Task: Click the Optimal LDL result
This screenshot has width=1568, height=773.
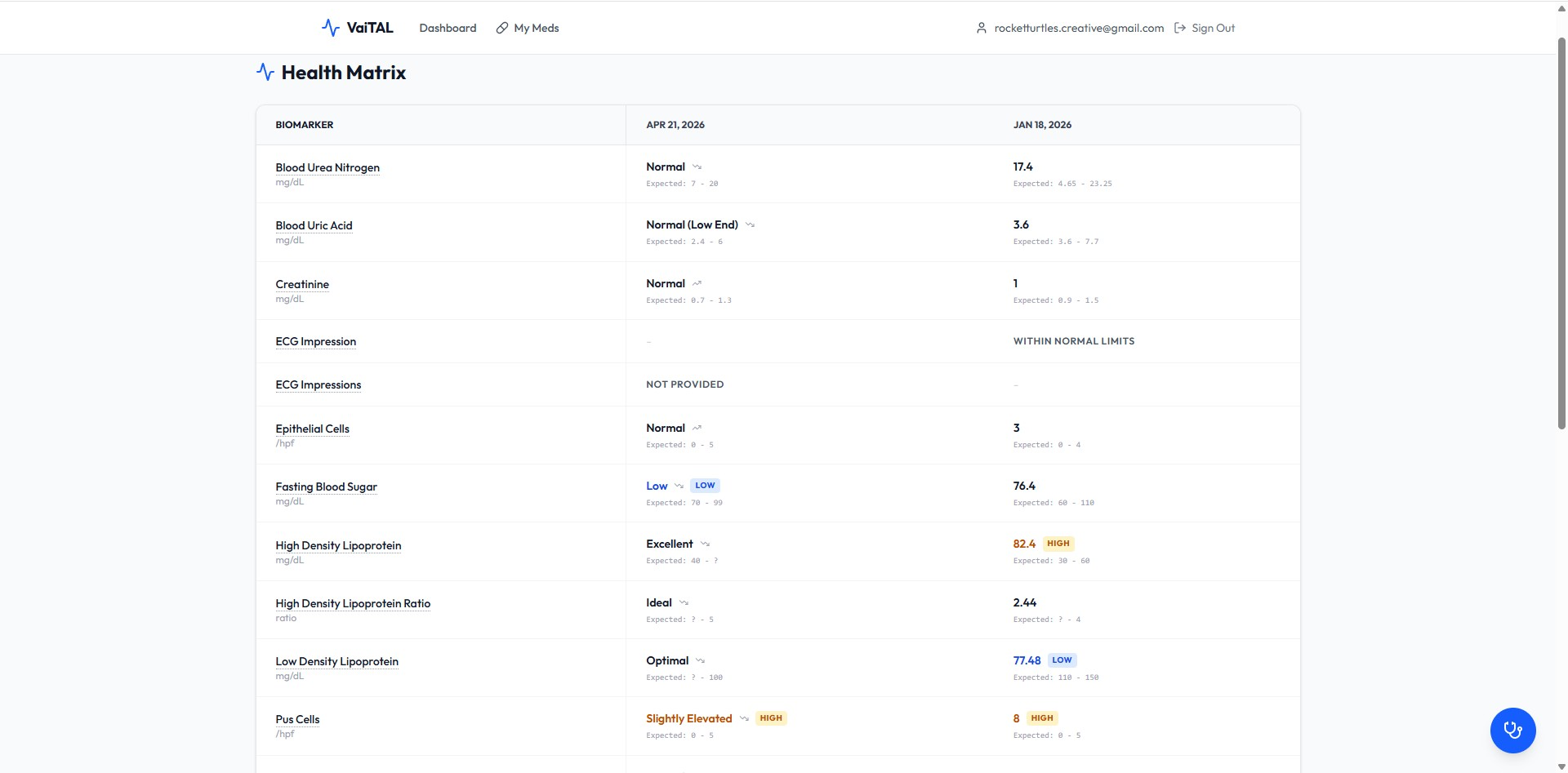Action: coord(667,660)
